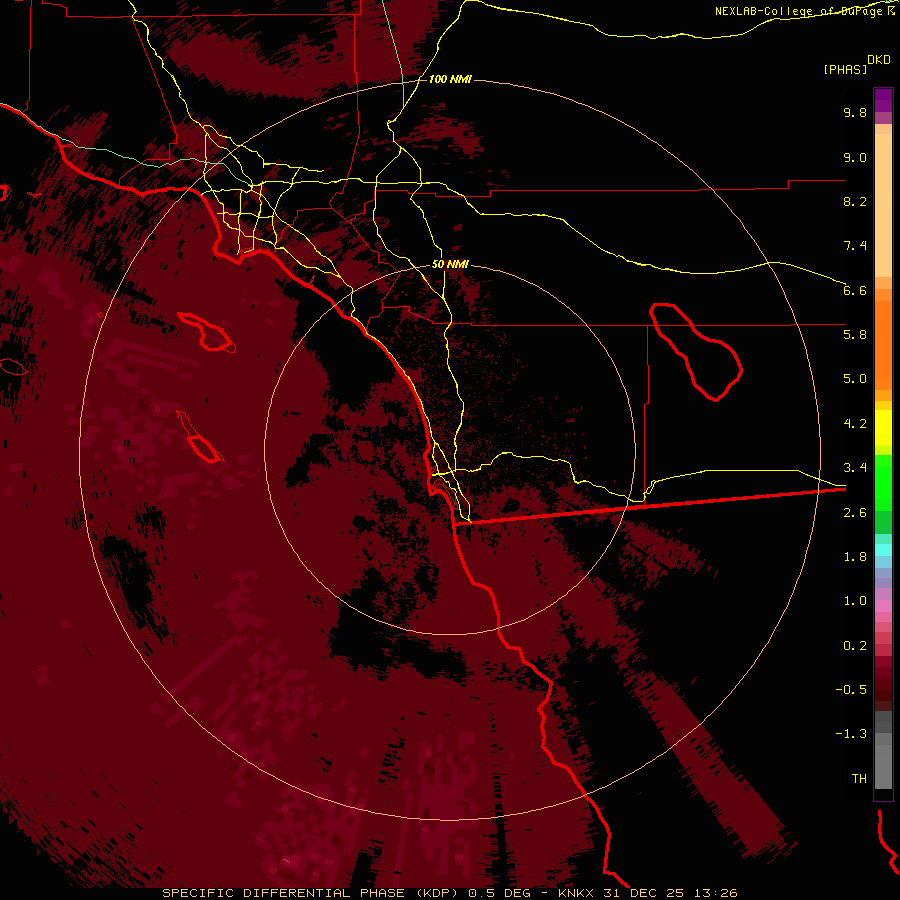Click the 7.4 scale value

pos(855,246)
